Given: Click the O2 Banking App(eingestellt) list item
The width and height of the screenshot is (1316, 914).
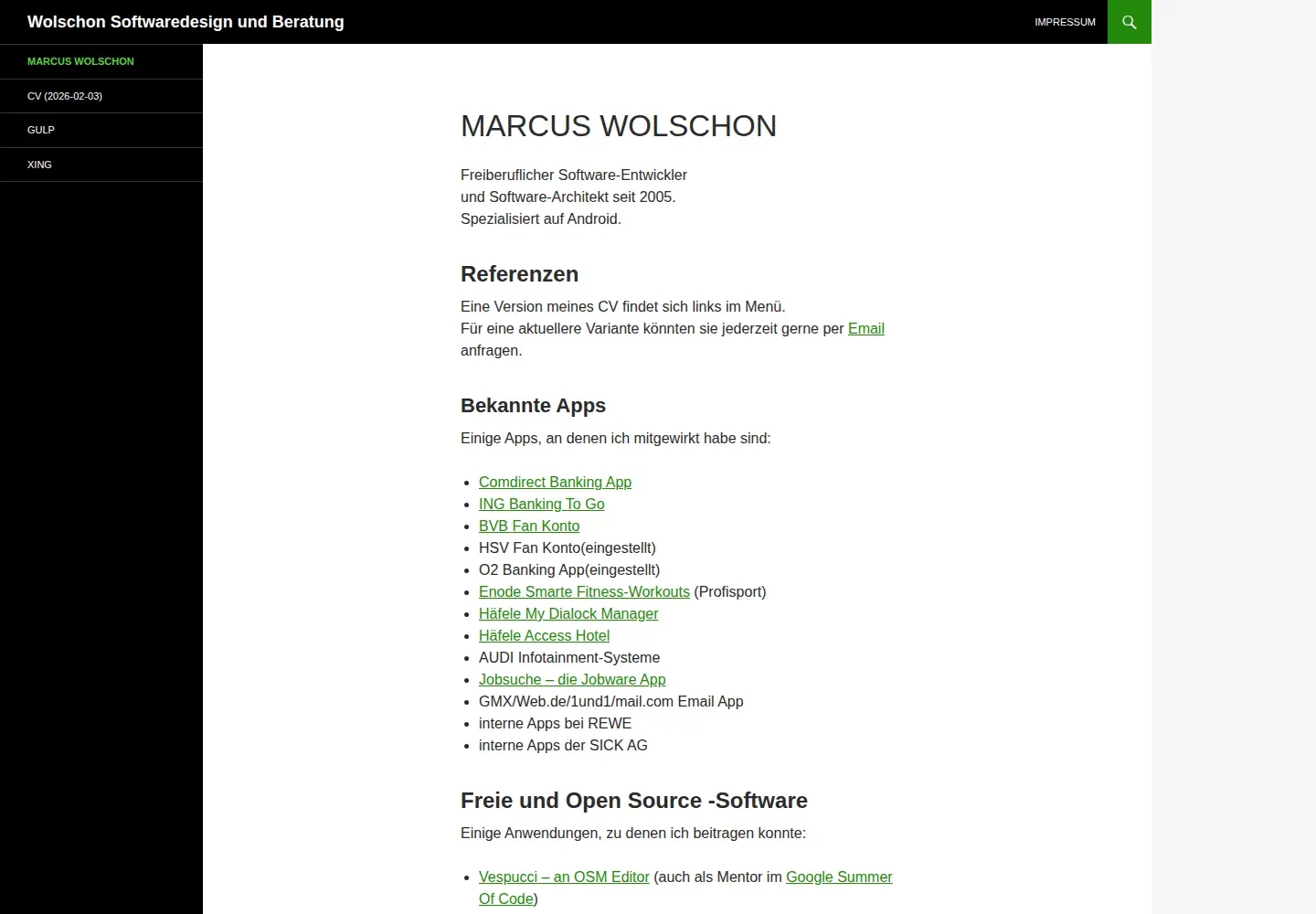Looking at the screenshot, I should [569, 569].
